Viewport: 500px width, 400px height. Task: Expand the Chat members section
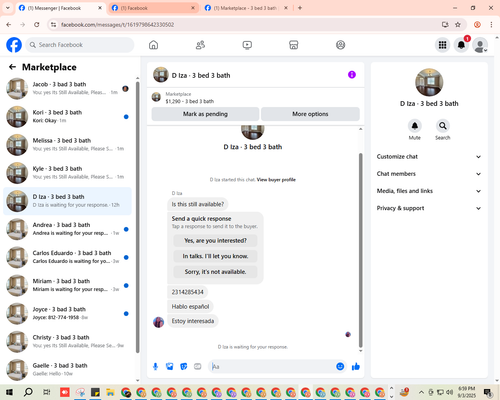429,174
